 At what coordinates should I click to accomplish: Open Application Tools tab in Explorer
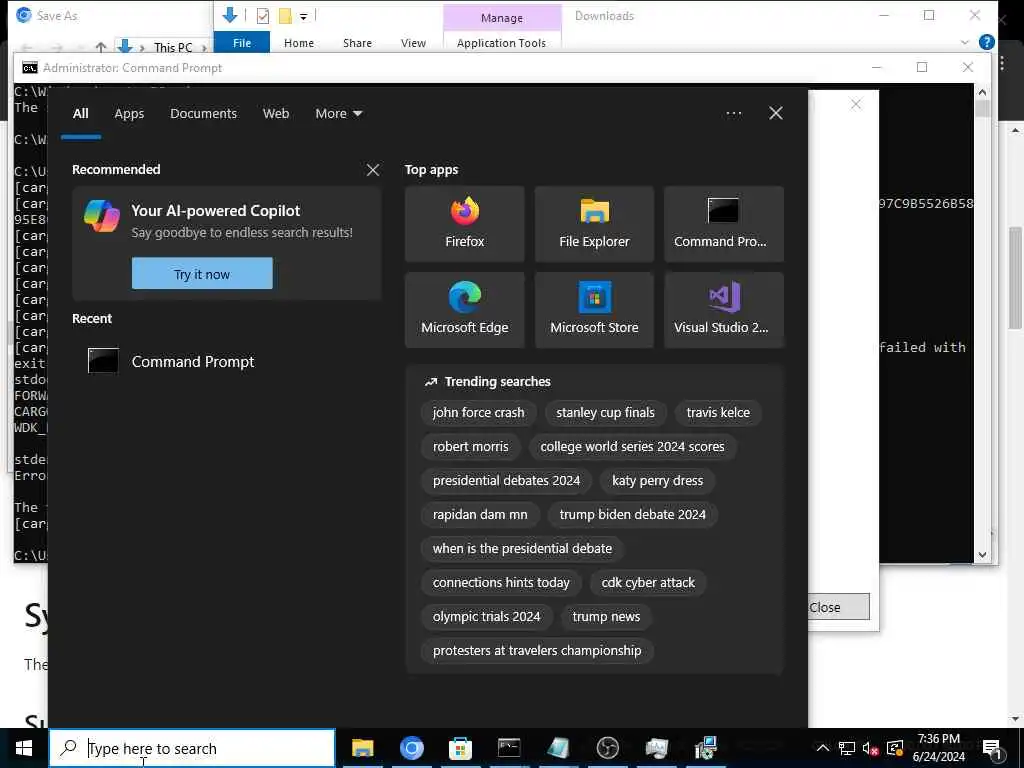click(501, 42)
